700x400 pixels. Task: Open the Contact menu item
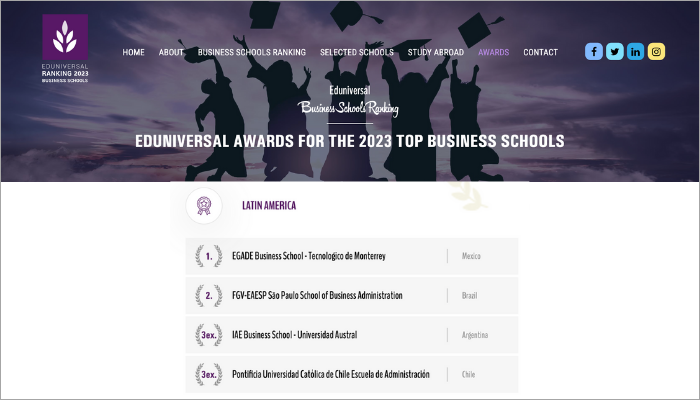click(541, 52)
